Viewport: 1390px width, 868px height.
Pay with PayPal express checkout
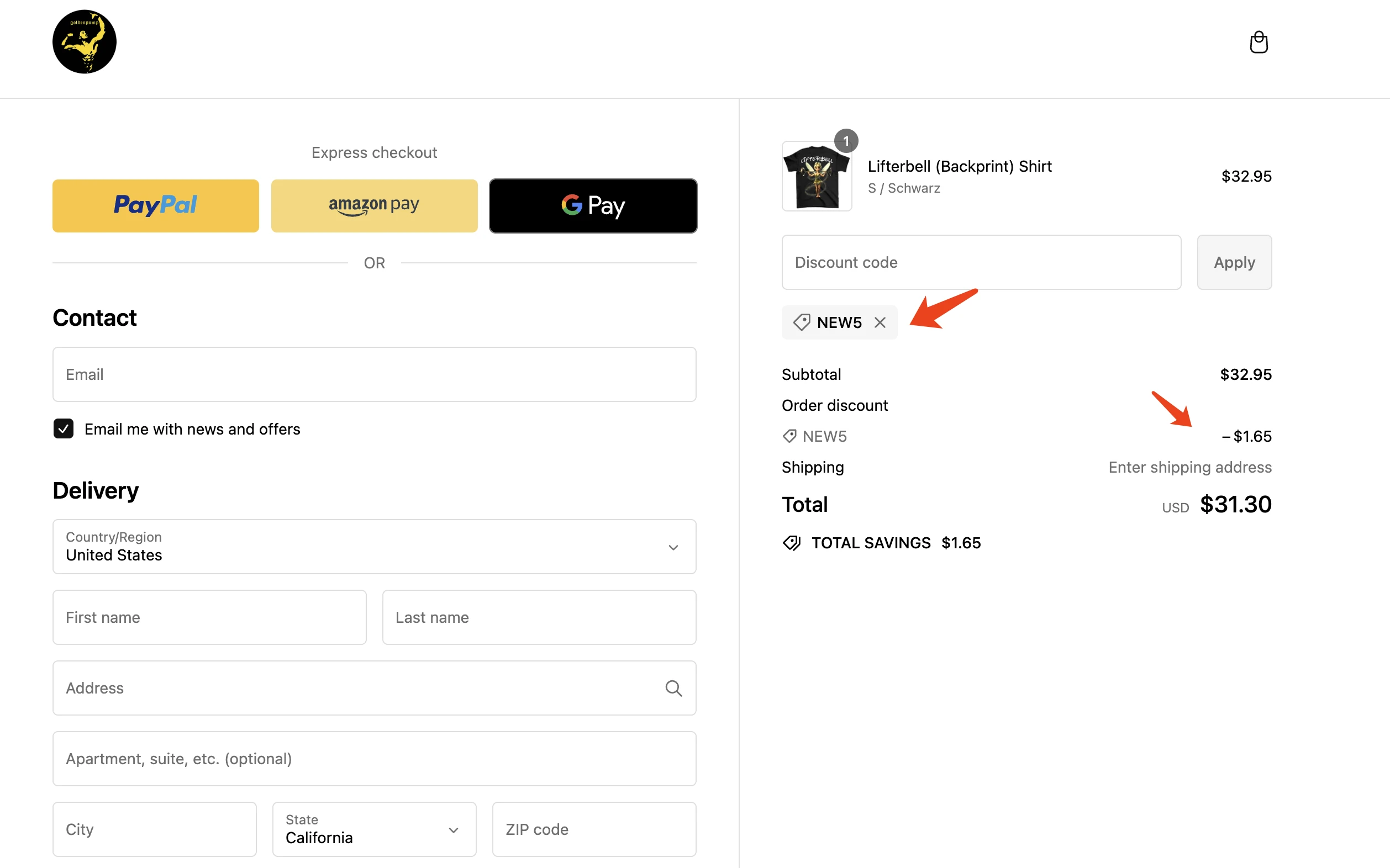coord(156,206)
